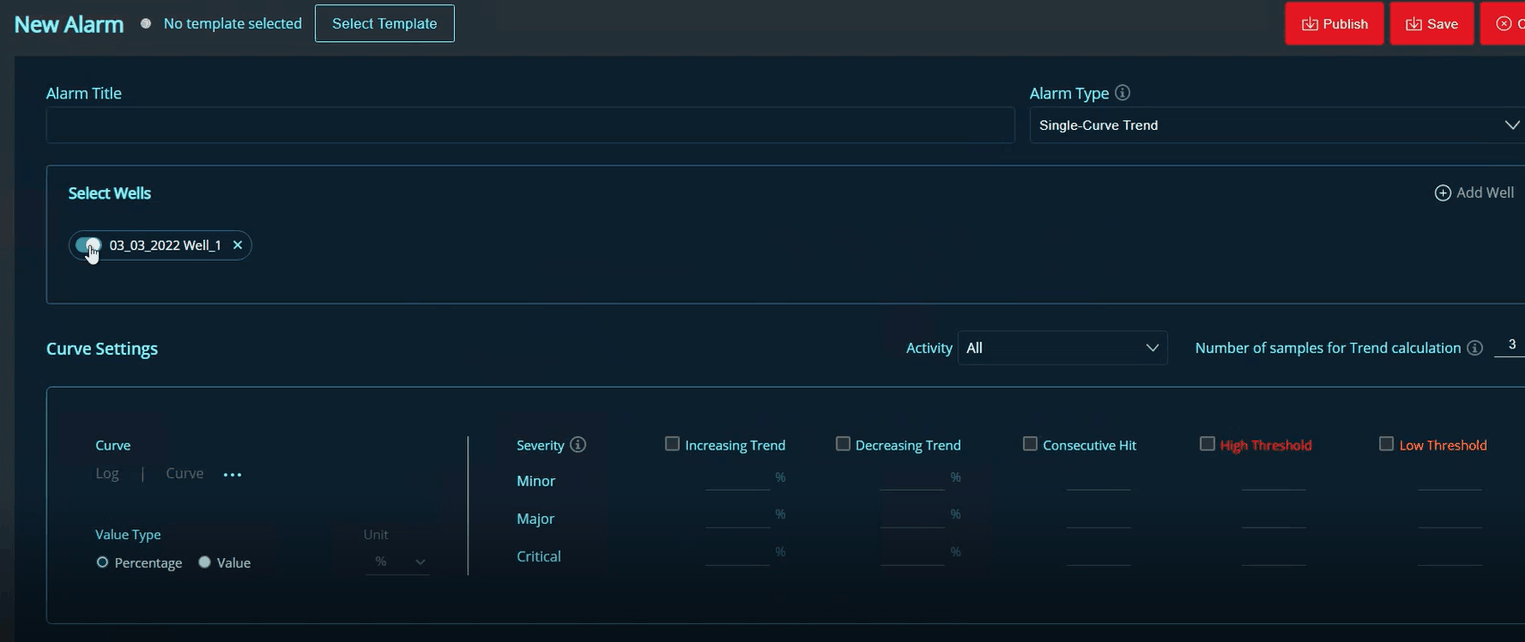The height and width of the screenshot is (642, 1525).
Task: Check the Consecutive Hit checkbox
Action: click(1030, 444)
